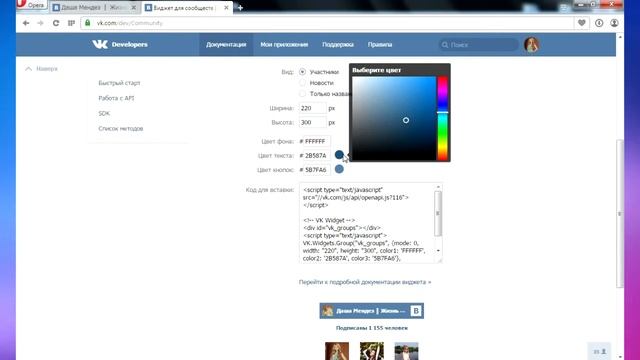Edit the Цвет кнопок 5B7FA6 field

[315, 170]
